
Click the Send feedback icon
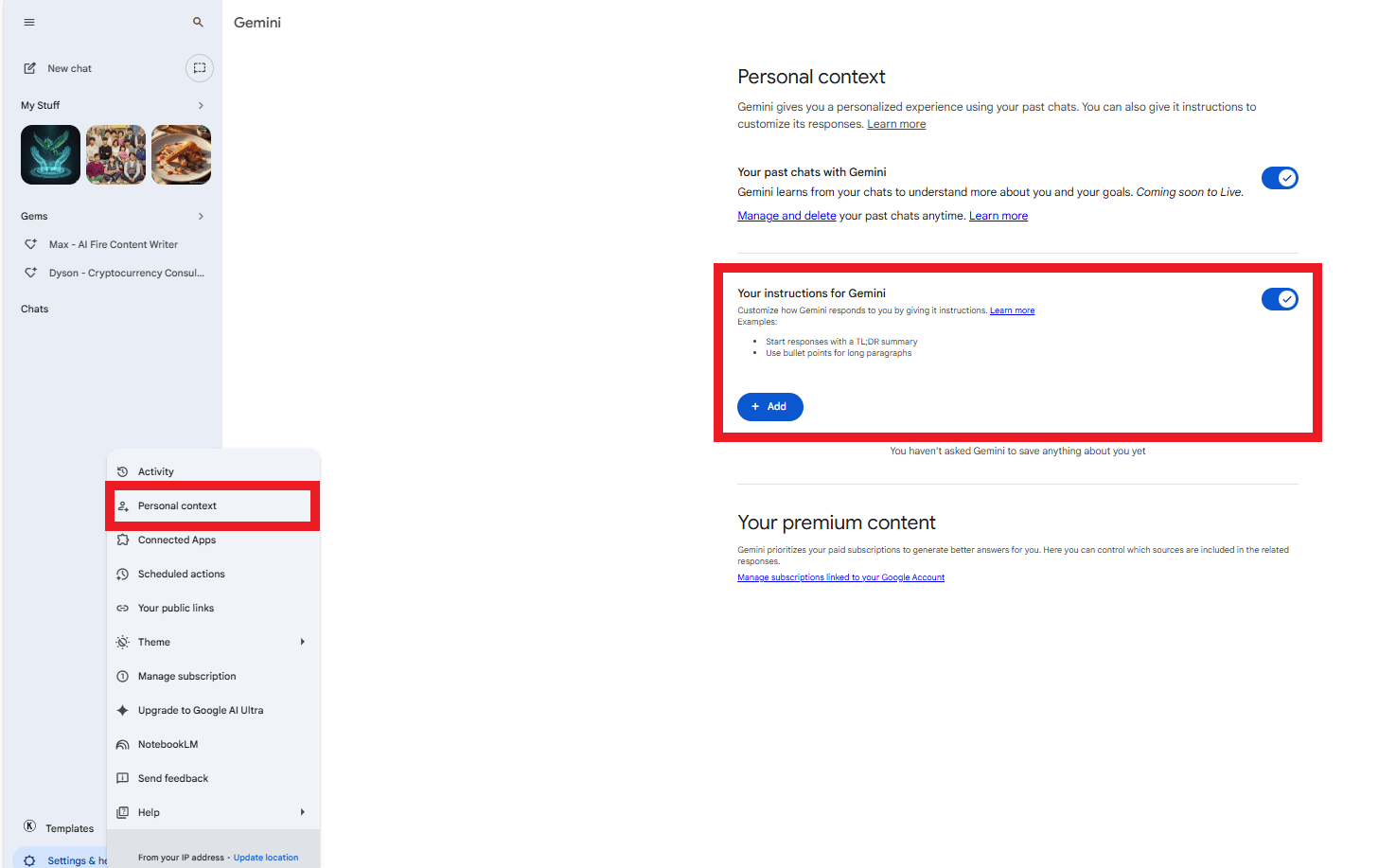coord(123,777)
